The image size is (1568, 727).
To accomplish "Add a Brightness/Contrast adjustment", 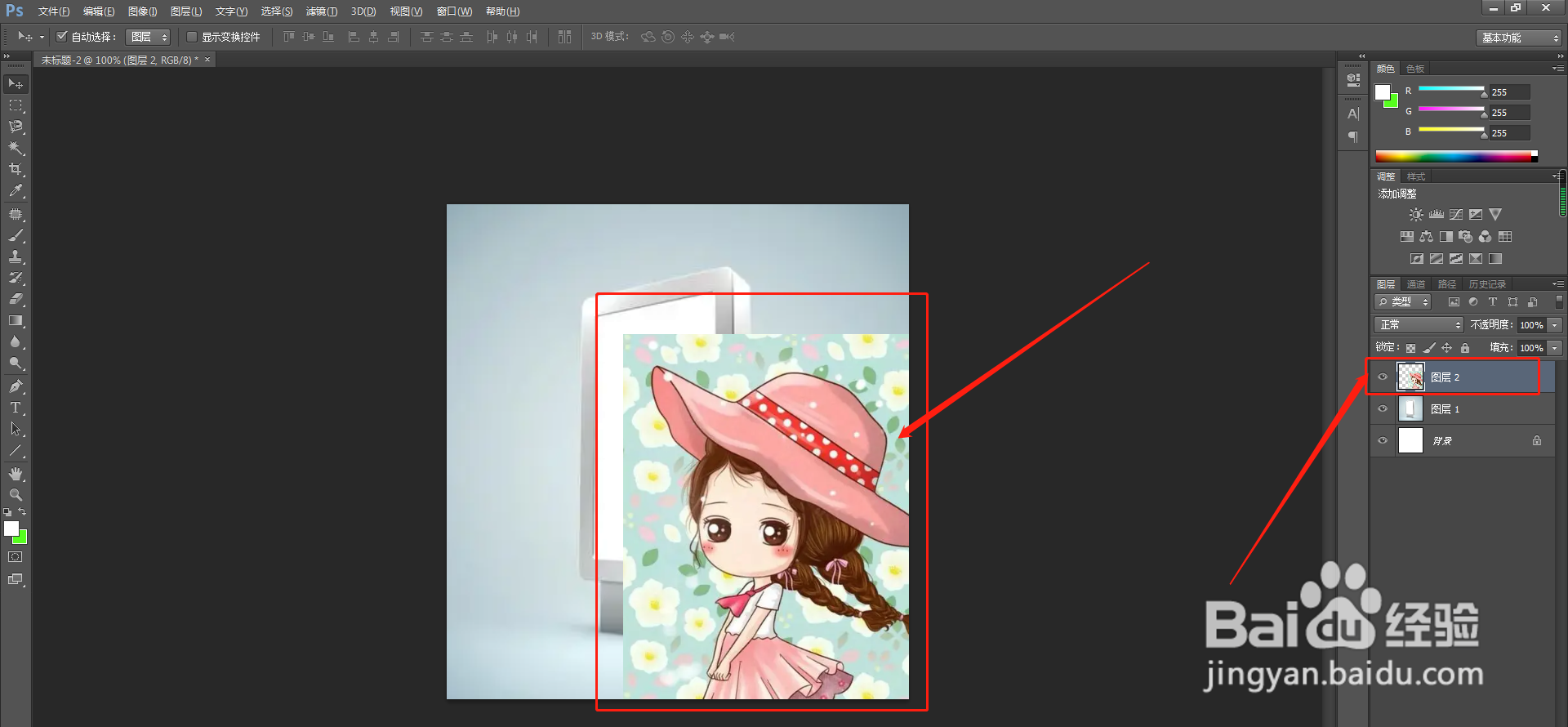I will point(1416,215).
